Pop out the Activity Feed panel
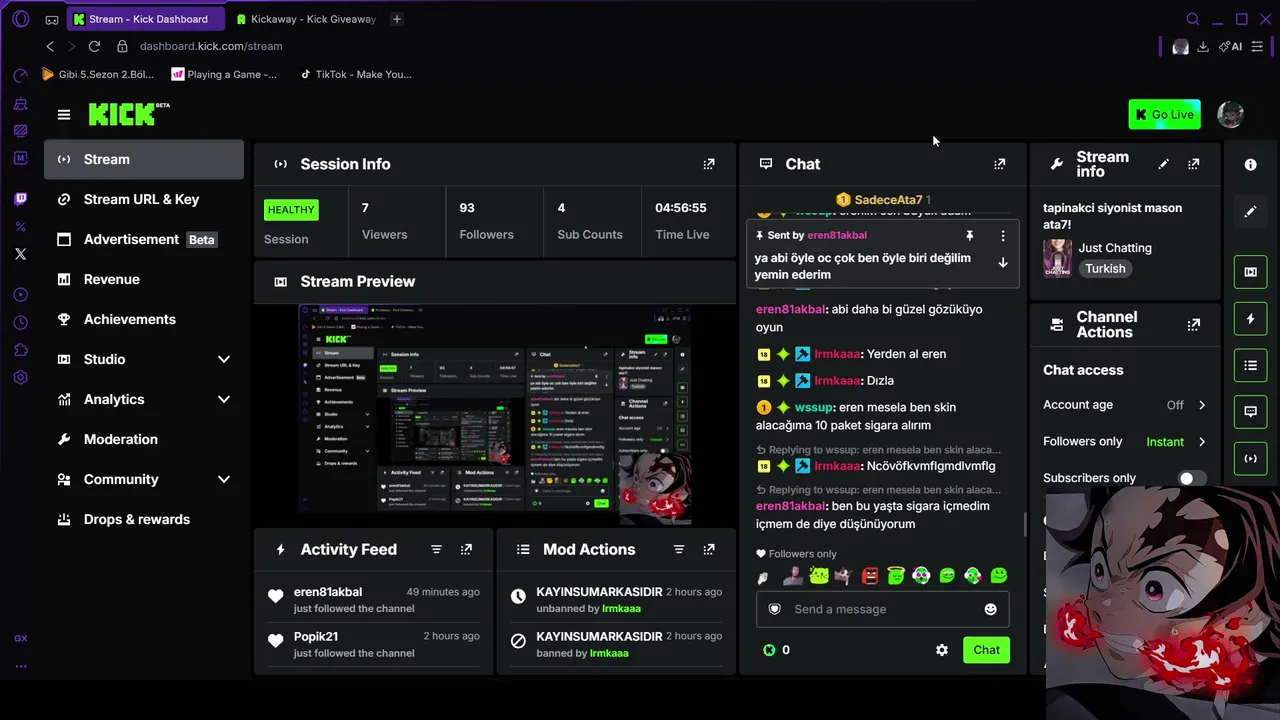The width and height of the screenshot is (1280, 720). point(466,550)
